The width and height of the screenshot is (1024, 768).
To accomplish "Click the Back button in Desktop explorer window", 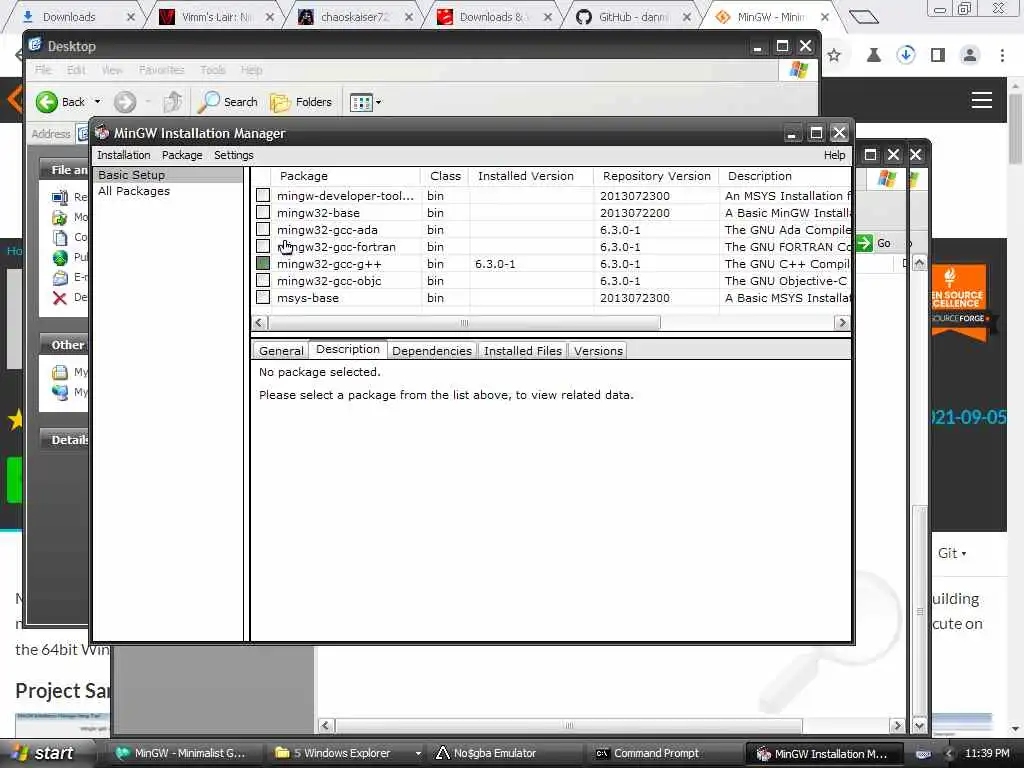I will tap(60, 102).
